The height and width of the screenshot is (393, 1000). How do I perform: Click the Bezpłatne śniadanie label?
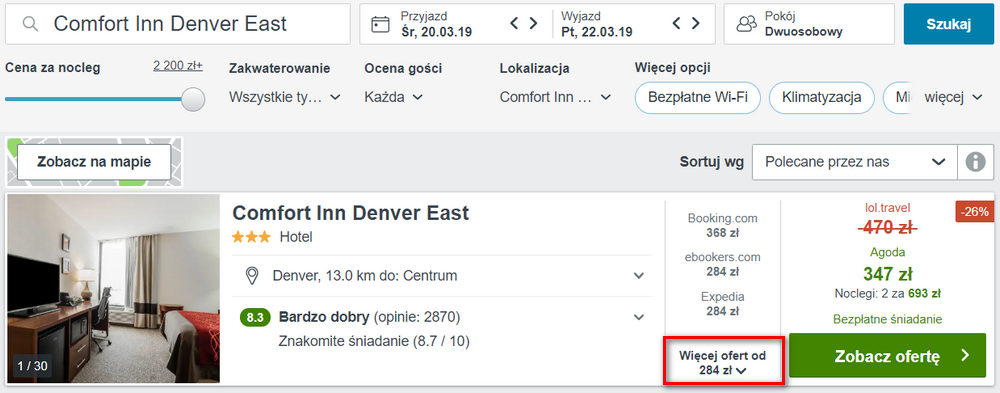click(x=888, y=319)
